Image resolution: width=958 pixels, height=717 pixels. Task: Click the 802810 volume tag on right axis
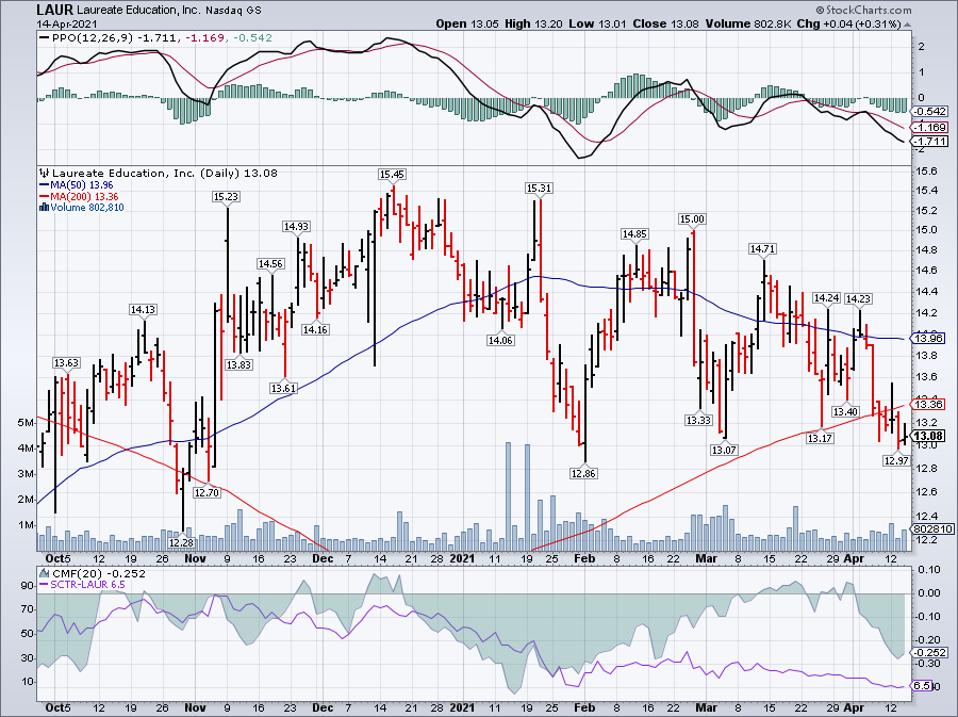point(932,529)
